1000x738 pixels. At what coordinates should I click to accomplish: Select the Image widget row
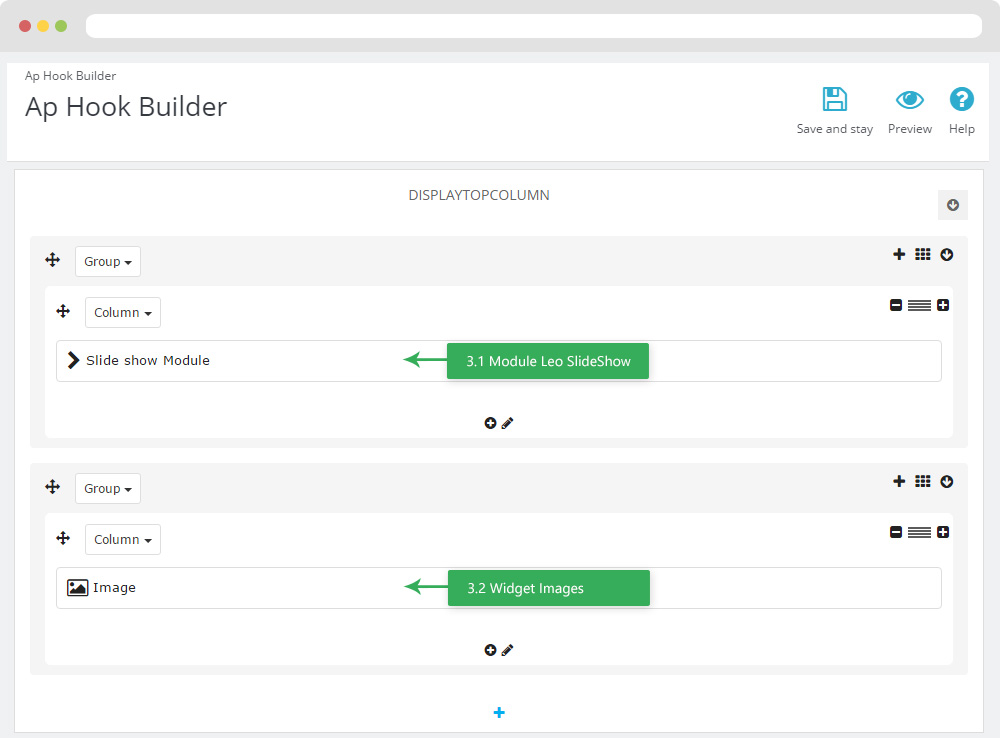(499, 588)
